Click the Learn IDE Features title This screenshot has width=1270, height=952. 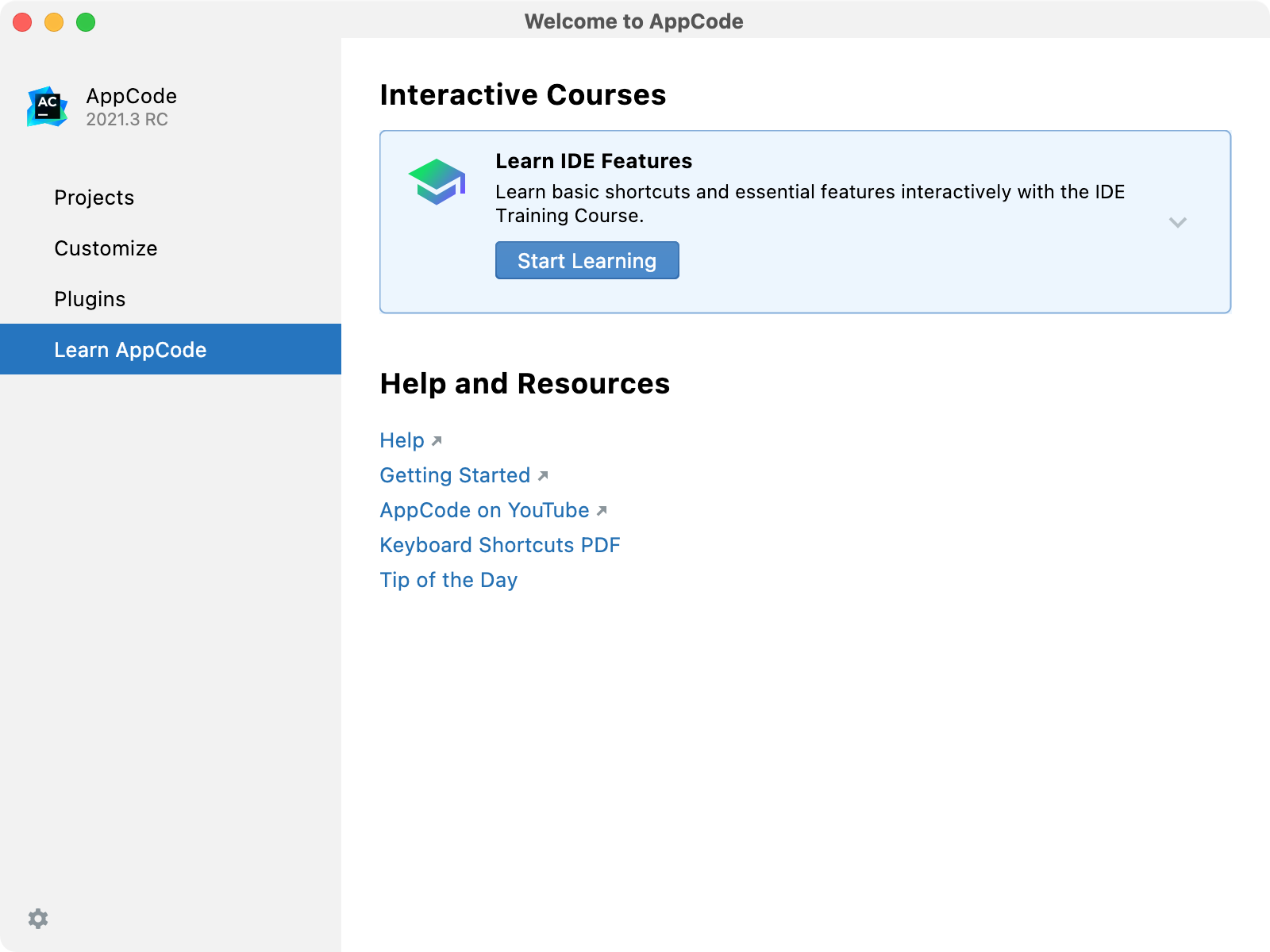pos(594,161)
